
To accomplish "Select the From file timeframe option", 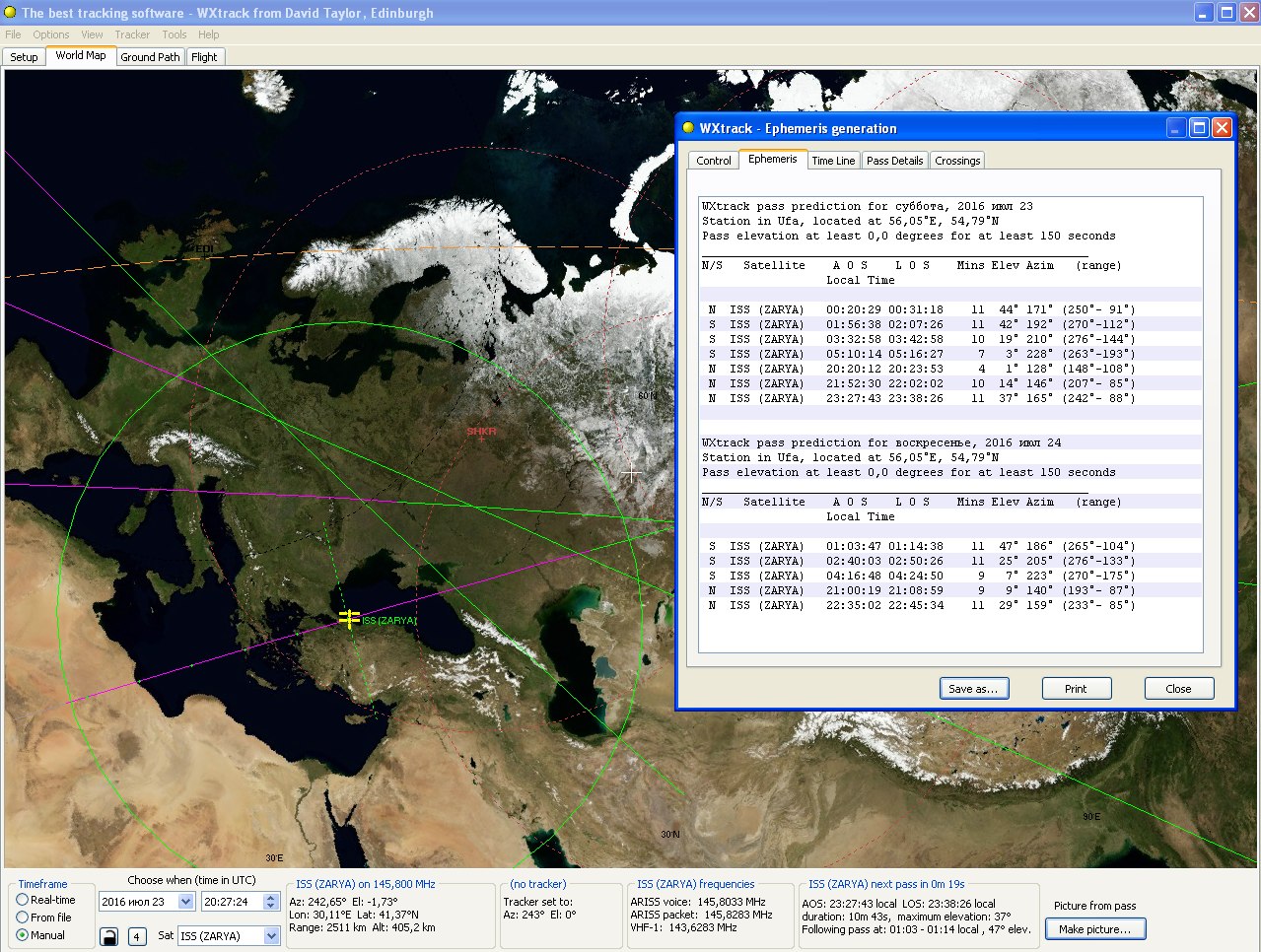I will coord(43,918).
